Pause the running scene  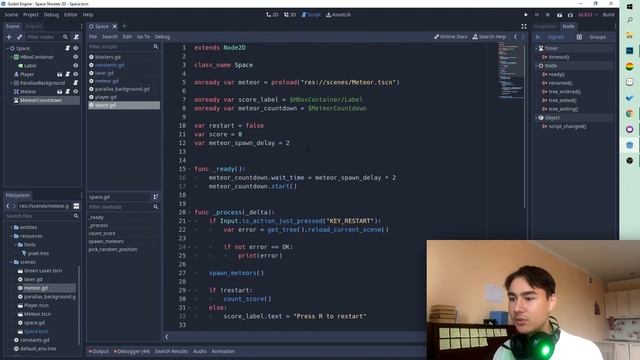tap(537, 15)
